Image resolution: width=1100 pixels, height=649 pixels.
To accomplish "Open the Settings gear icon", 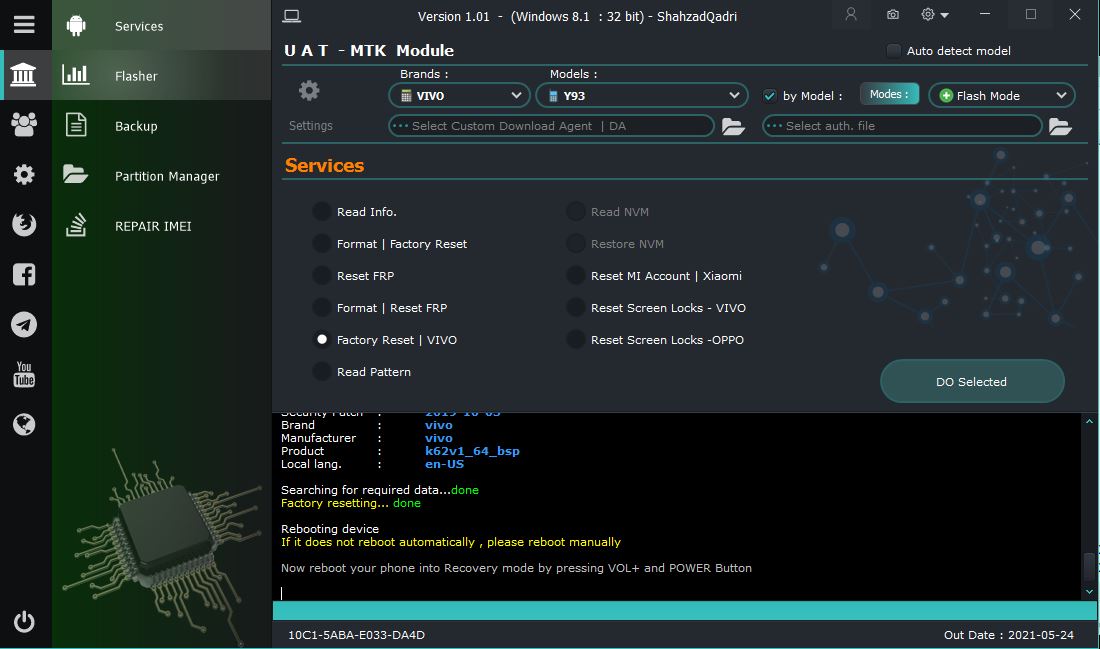I will [x=309, y=91].
